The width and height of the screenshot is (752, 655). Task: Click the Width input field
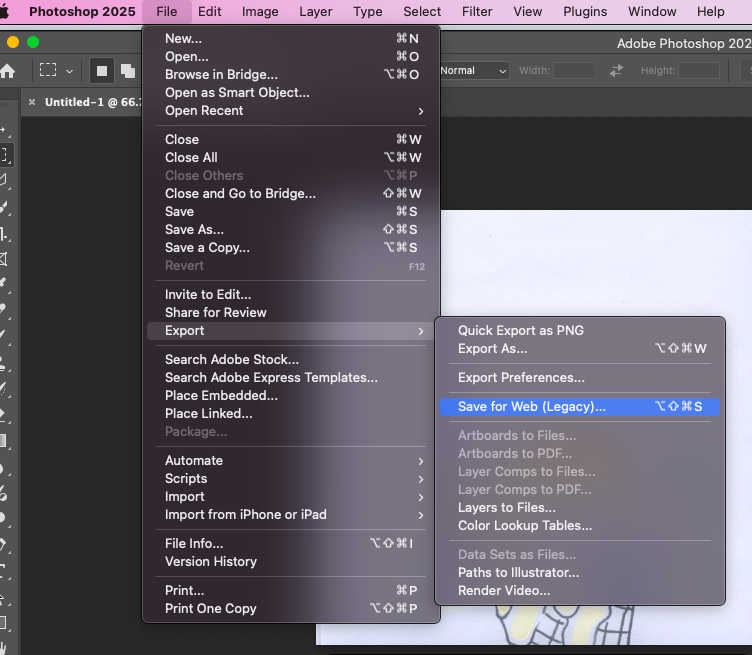point(574,71)
